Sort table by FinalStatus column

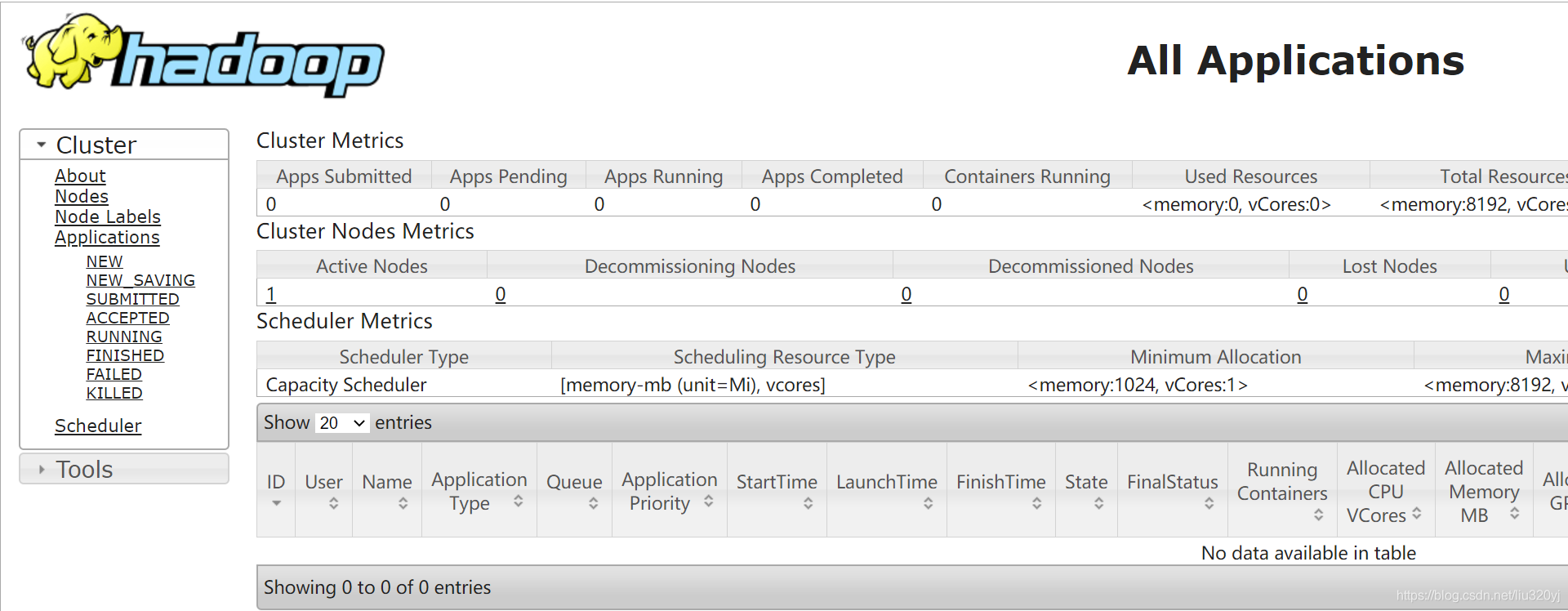[x=1173, y=489]
